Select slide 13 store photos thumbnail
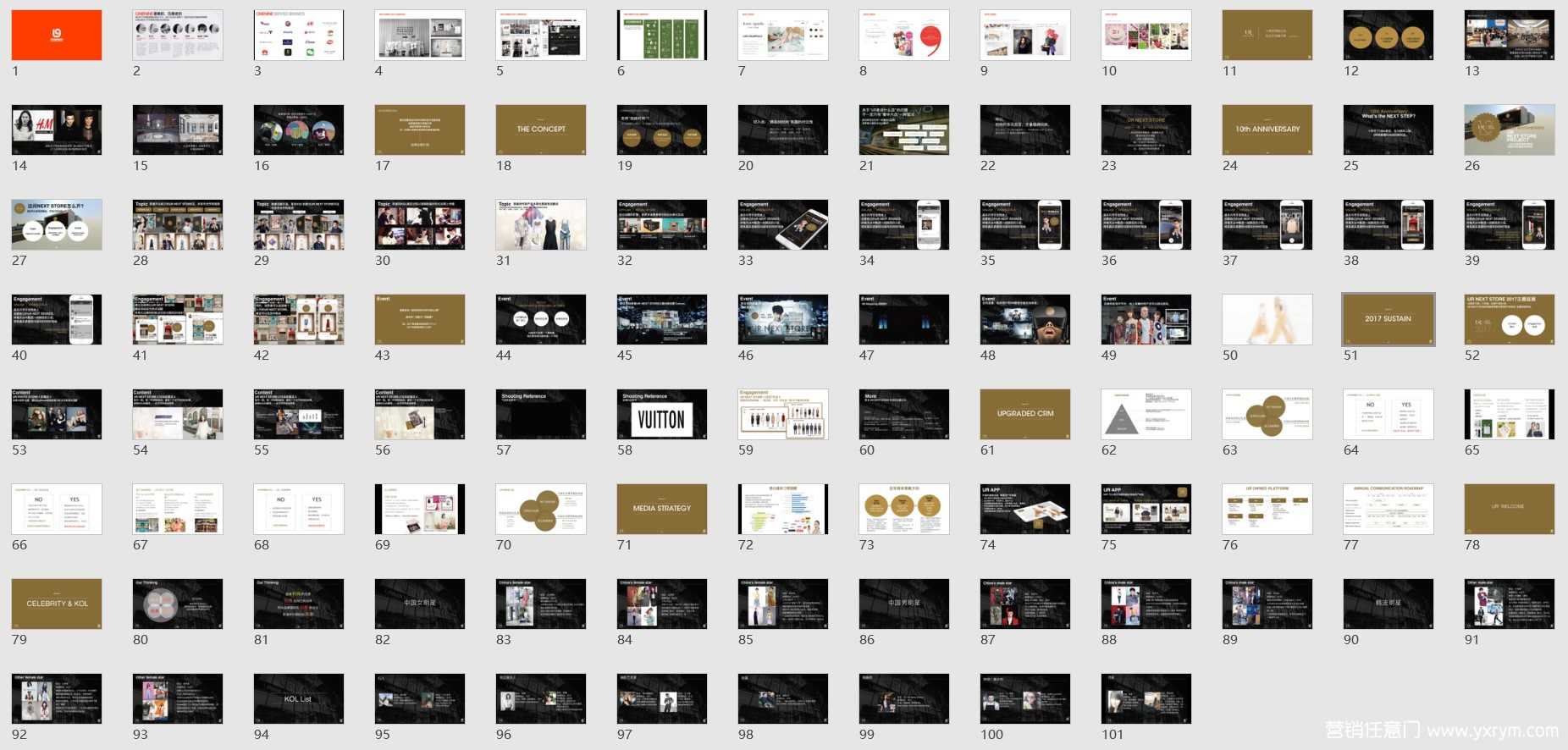 point(1510,35)
